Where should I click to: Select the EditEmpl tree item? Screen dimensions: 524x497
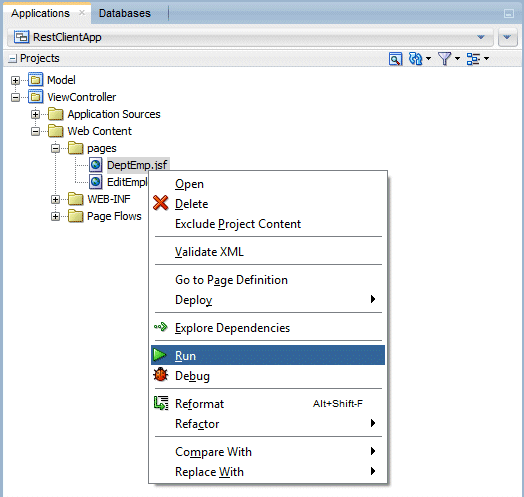(x=127, y=182)
